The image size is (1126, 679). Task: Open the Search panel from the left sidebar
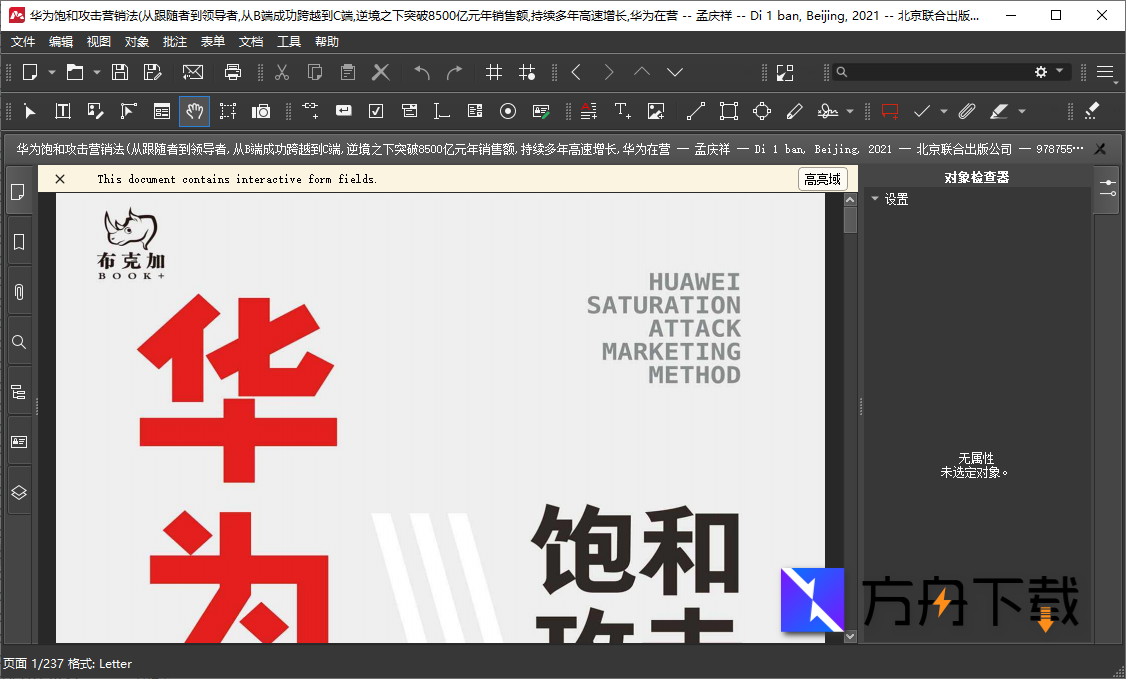pyautogui.click(x=18, y=341)
